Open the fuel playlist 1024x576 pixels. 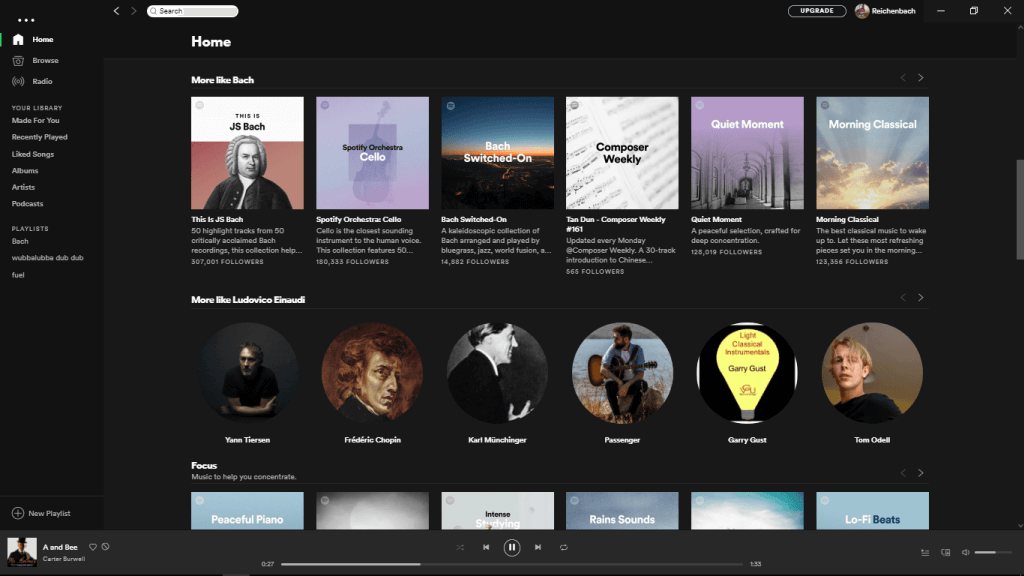click(18, 275)
